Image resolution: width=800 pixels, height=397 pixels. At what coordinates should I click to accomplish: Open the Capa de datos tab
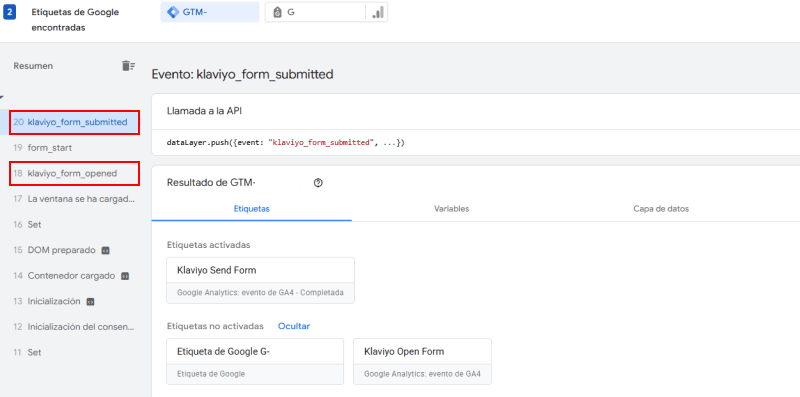pos(661,209)
